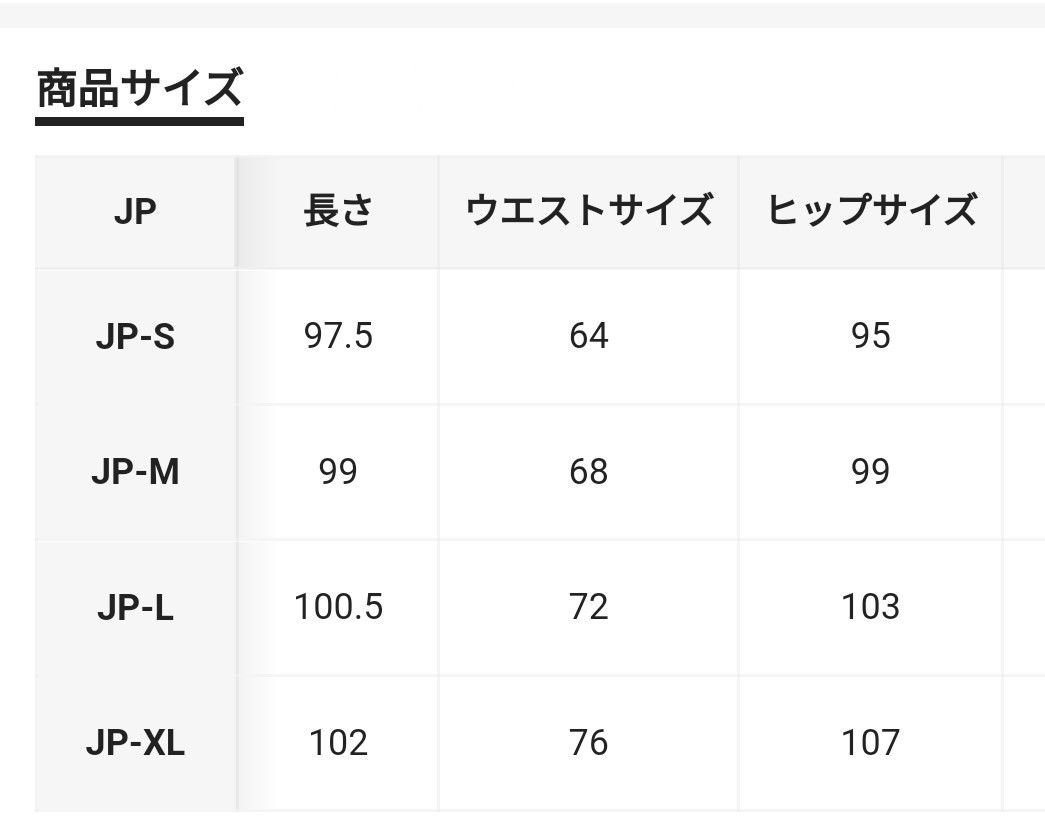
Task: Select the JP-XL length value 102
Action: 338,743
